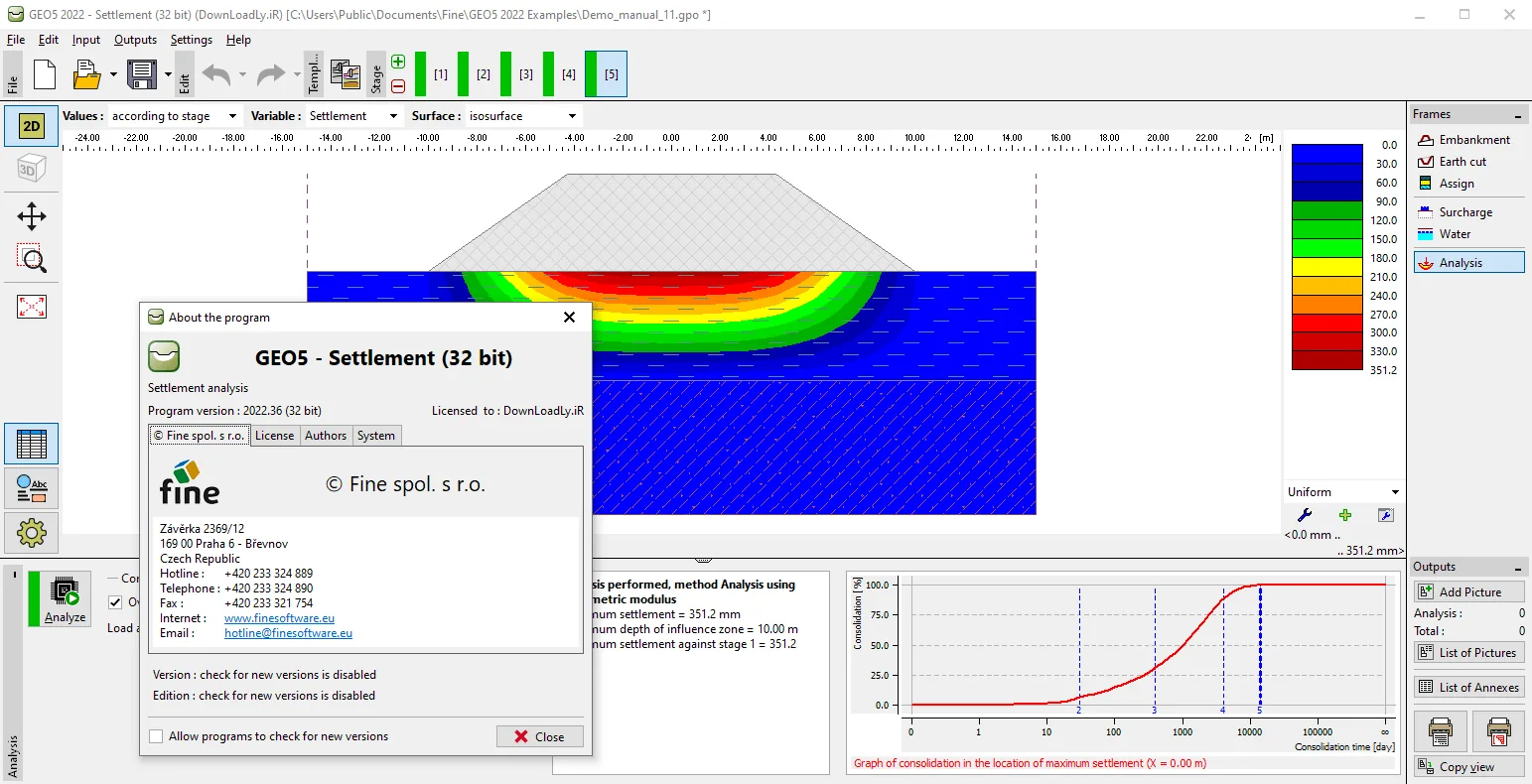
Task: Expand the 'Uniform' color scale dropdown
Action: click(x=1395, y=492)
